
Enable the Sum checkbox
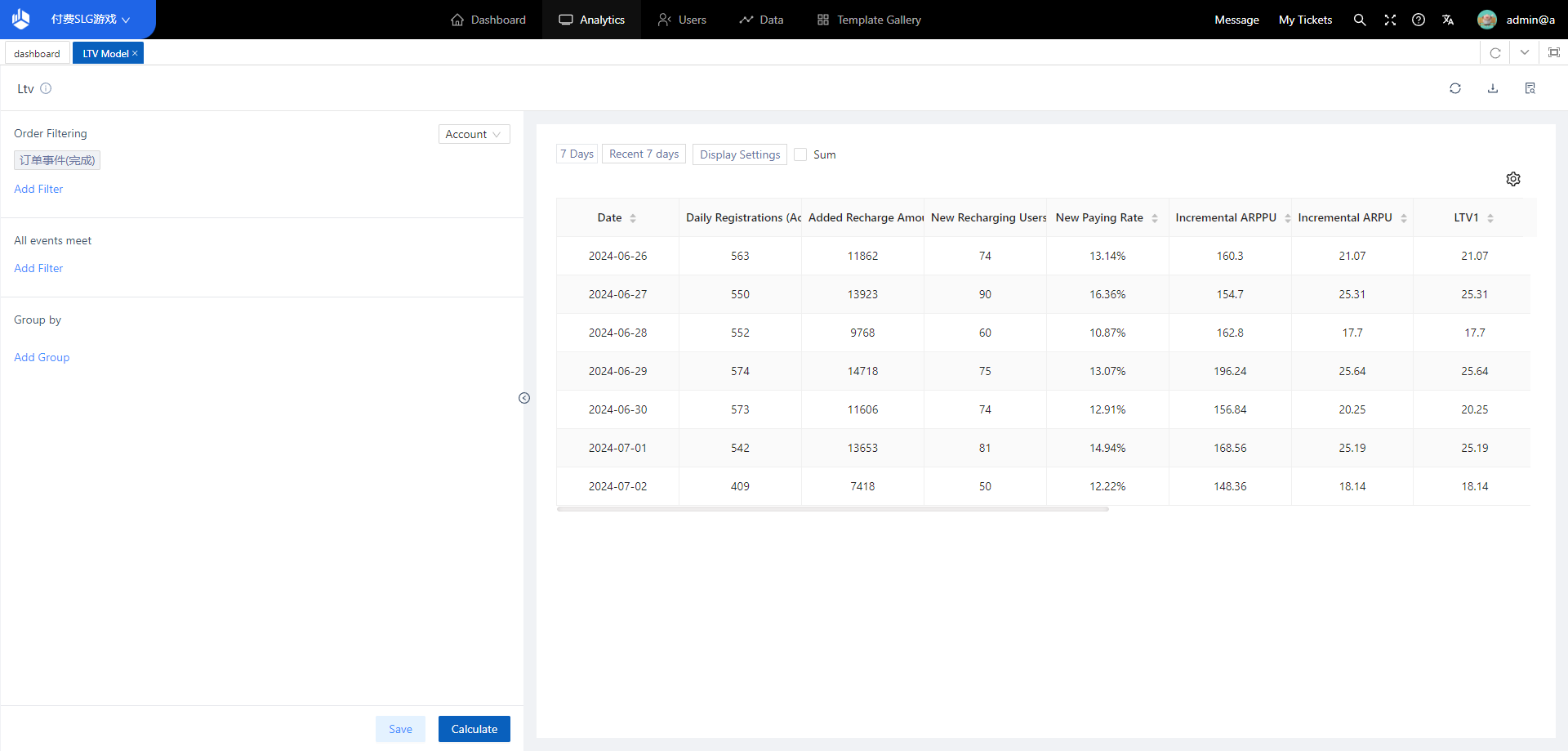coord(800,154)
